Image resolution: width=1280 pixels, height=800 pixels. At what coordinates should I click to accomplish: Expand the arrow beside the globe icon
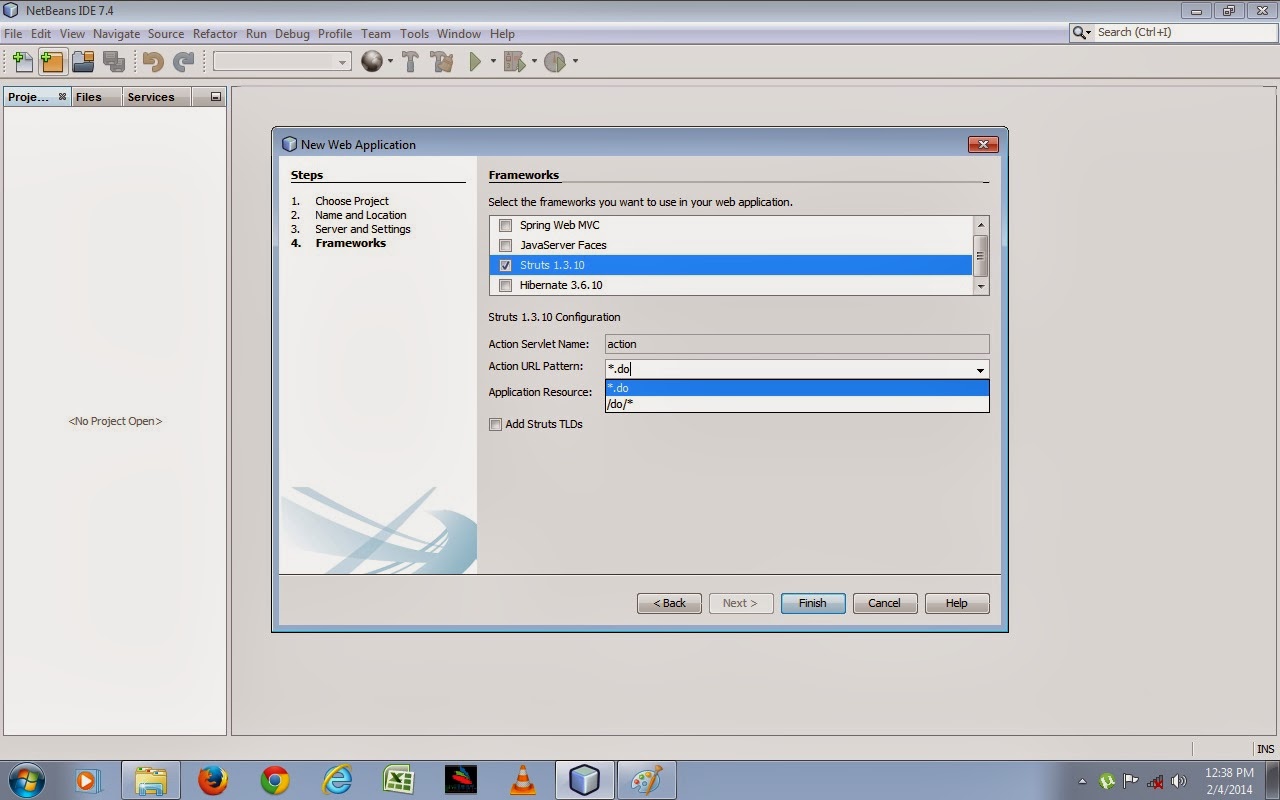(390, 62)
